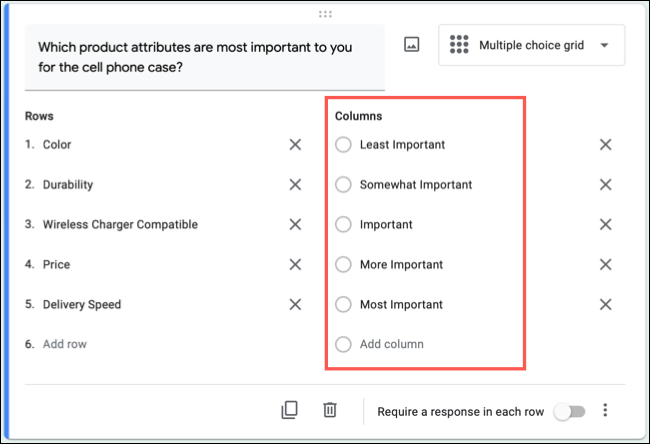Edit the Somewhat Important column label

click(416, 184)
